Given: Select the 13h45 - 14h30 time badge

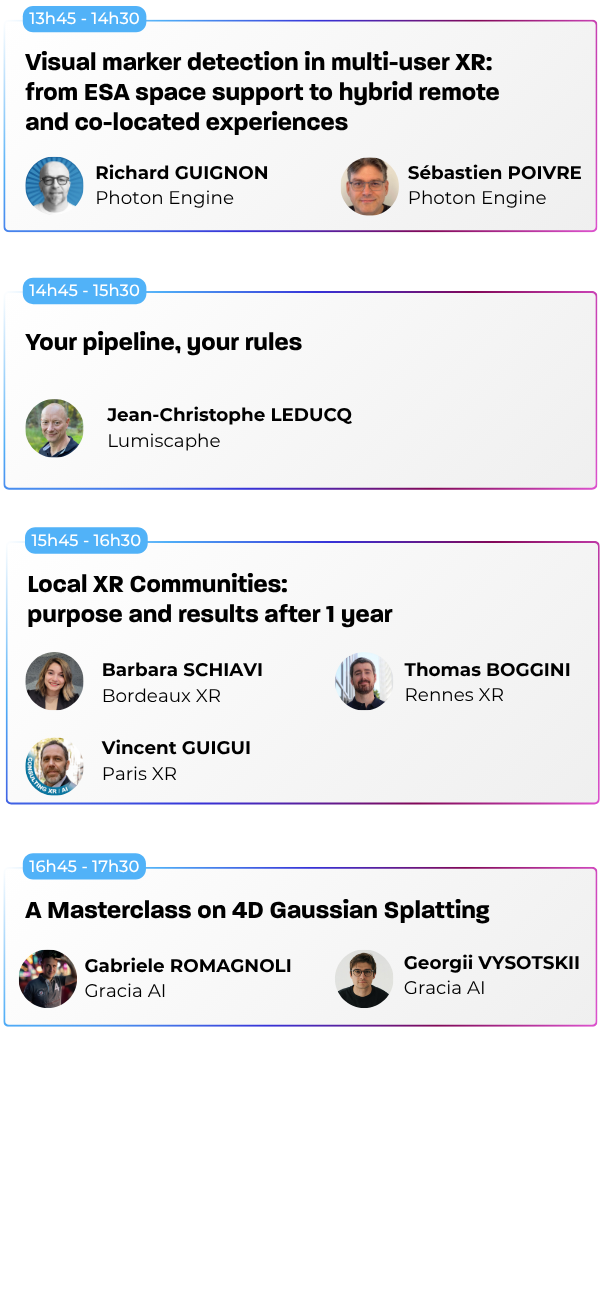Looking at the screenshot, I should click(84, 18).
